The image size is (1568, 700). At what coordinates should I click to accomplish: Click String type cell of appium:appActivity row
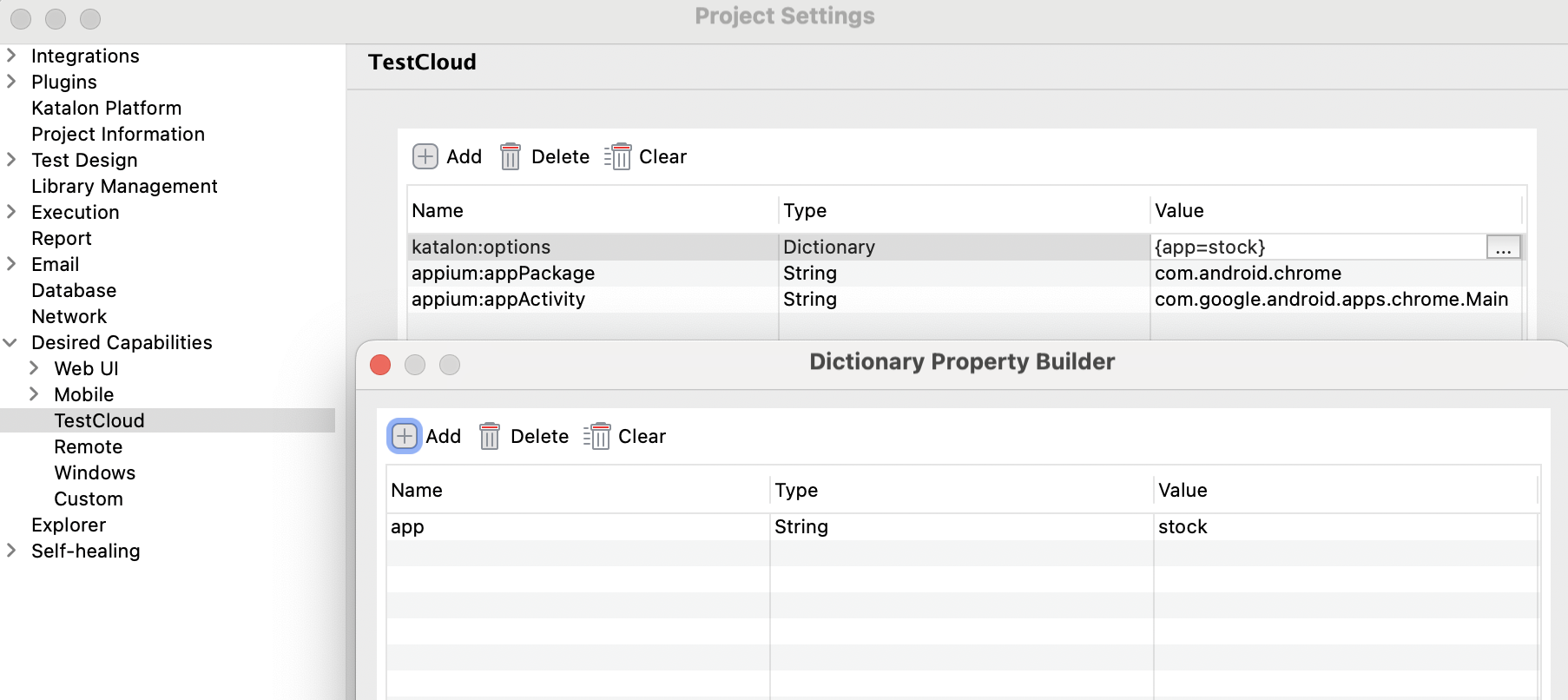965,300
